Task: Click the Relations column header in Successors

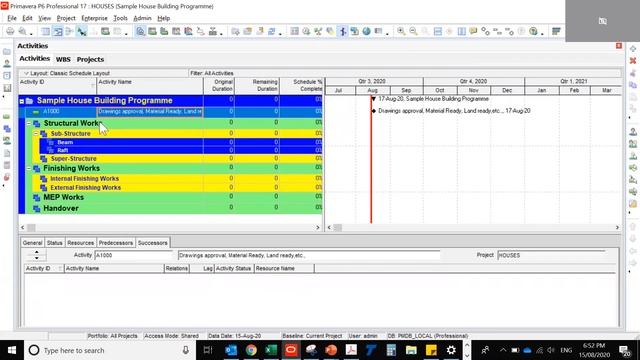Action: [x=176, y=269]
